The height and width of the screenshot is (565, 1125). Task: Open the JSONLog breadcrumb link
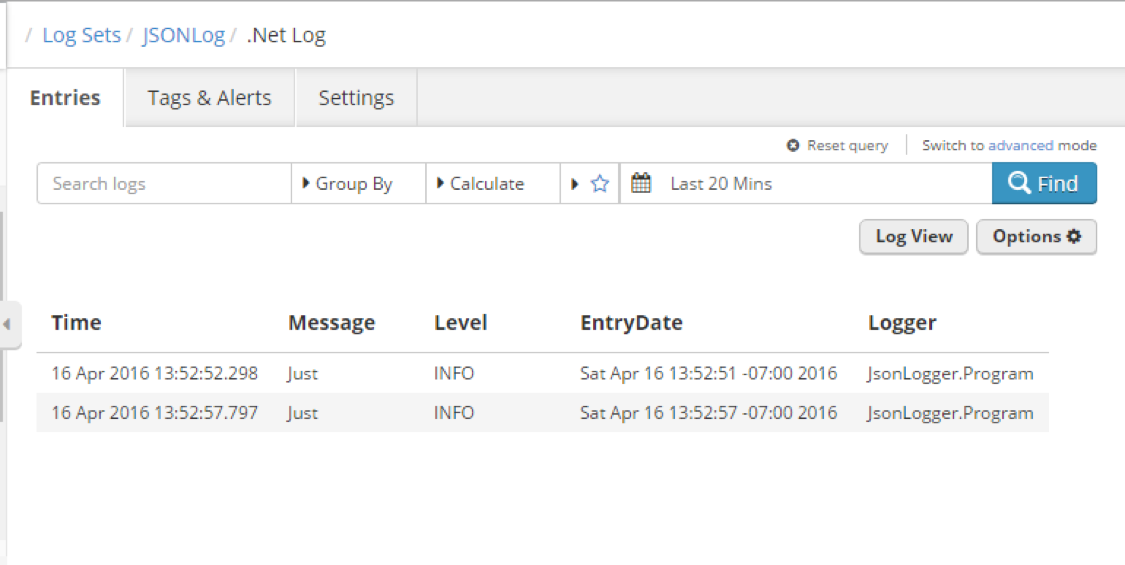[x=183, y=36]
